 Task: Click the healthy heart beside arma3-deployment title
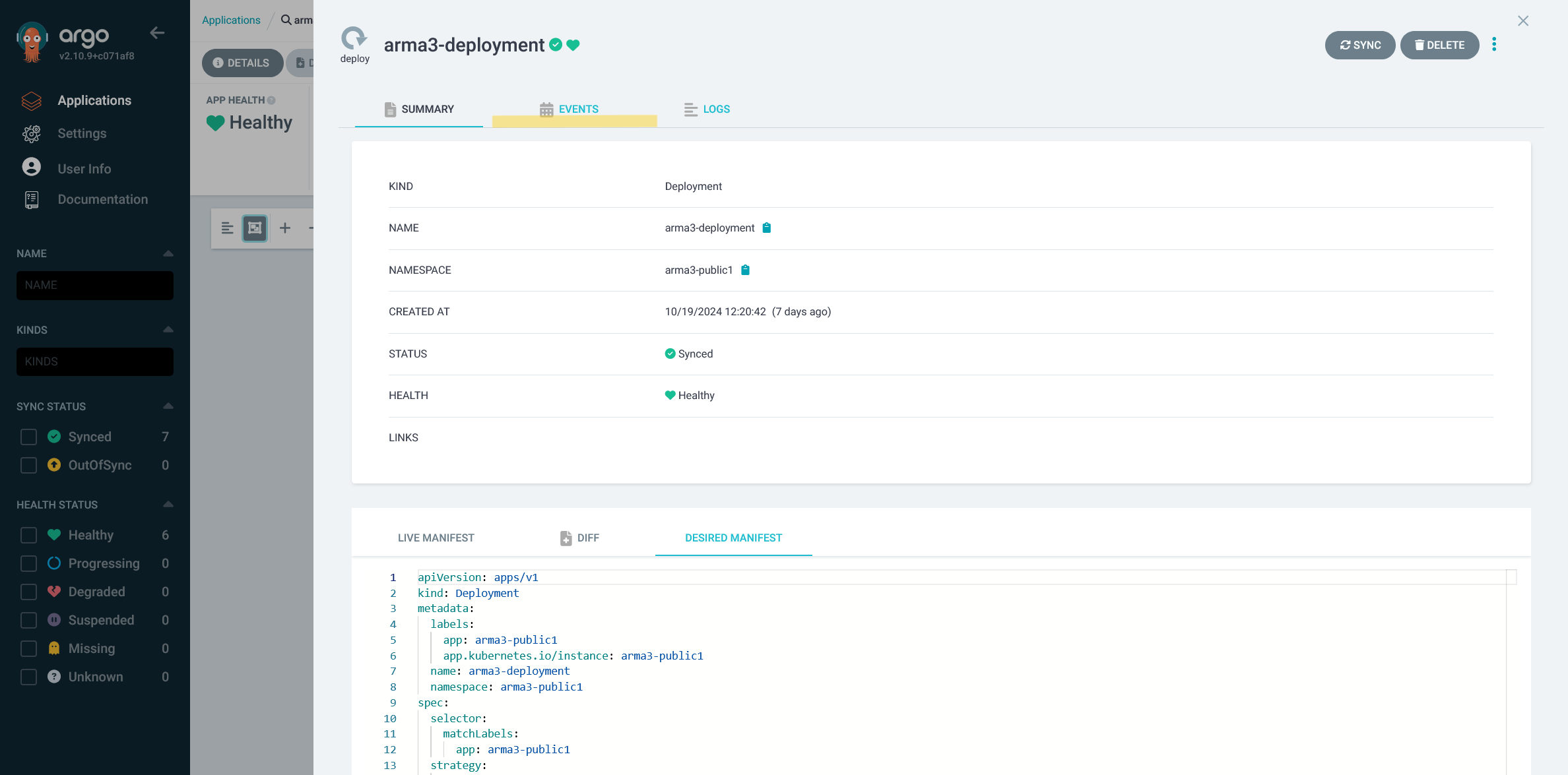click(x=573, y=45)
